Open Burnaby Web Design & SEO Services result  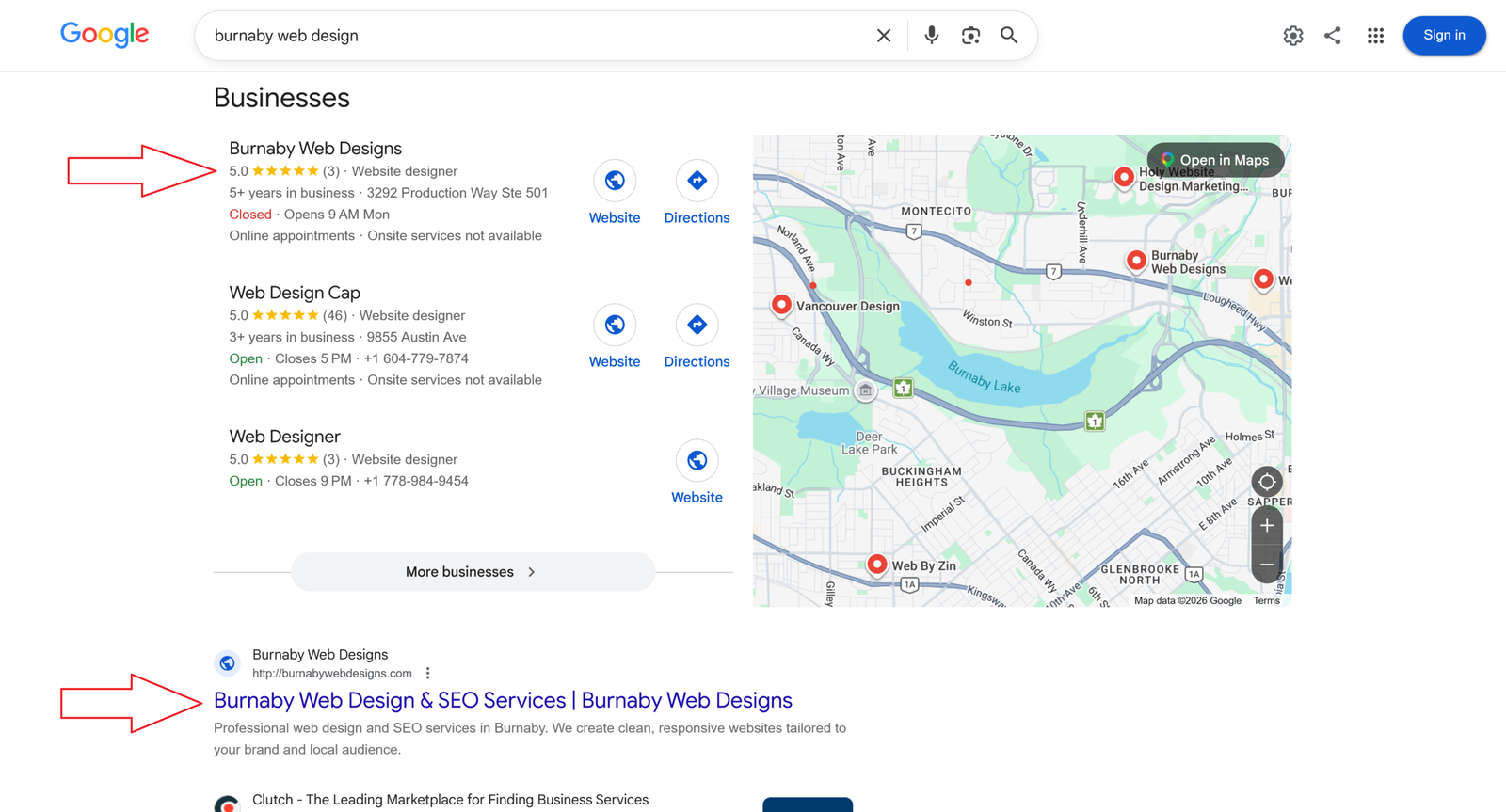click(503, 700)
